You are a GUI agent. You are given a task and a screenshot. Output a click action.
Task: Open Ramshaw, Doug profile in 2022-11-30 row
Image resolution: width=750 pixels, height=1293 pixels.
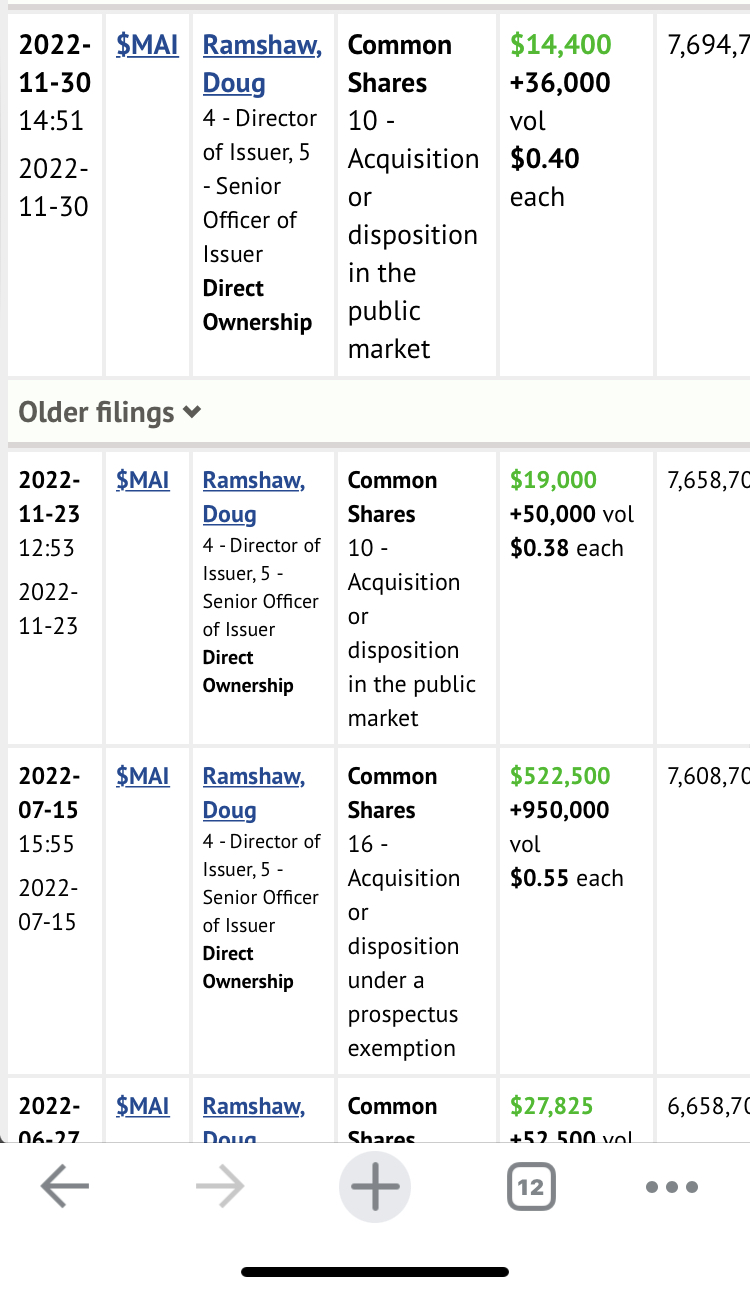(x=262, y=64)
